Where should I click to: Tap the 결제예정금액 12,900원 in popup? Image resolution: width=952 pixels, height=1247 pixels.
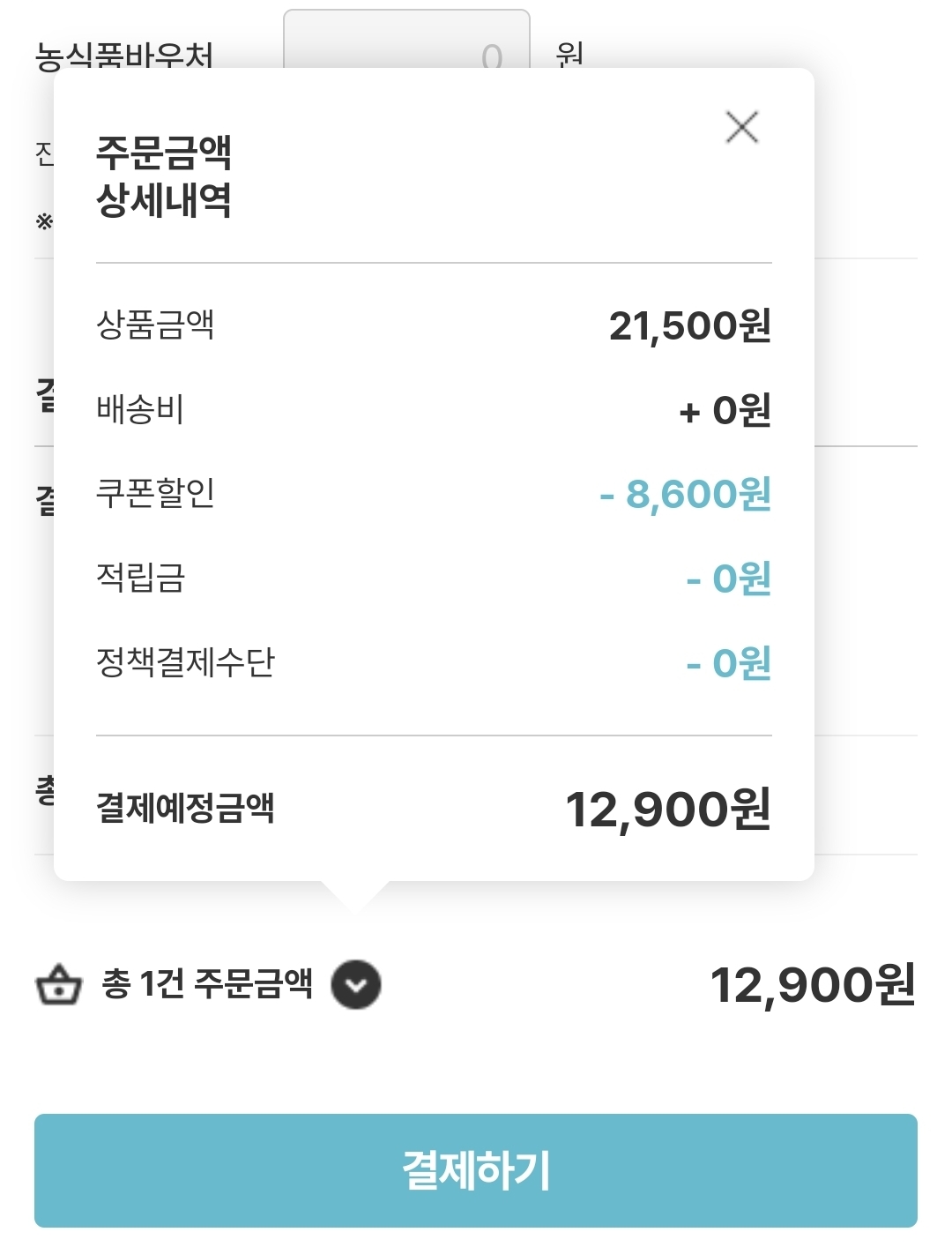pos(668,810)
